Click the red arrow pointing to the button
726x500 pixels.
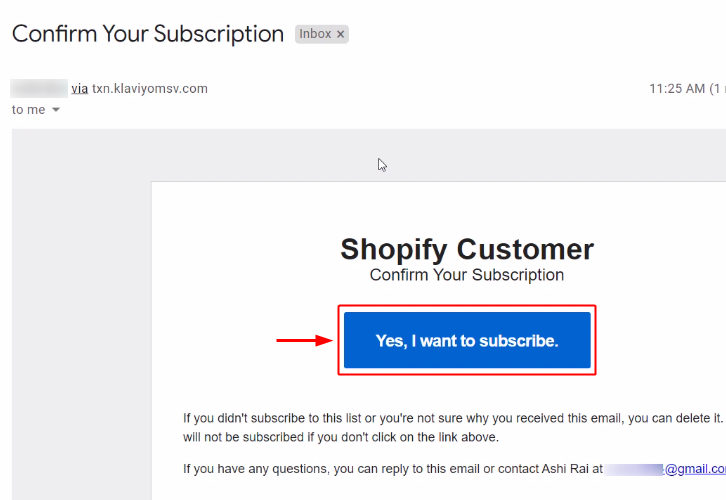click(304, 340)
